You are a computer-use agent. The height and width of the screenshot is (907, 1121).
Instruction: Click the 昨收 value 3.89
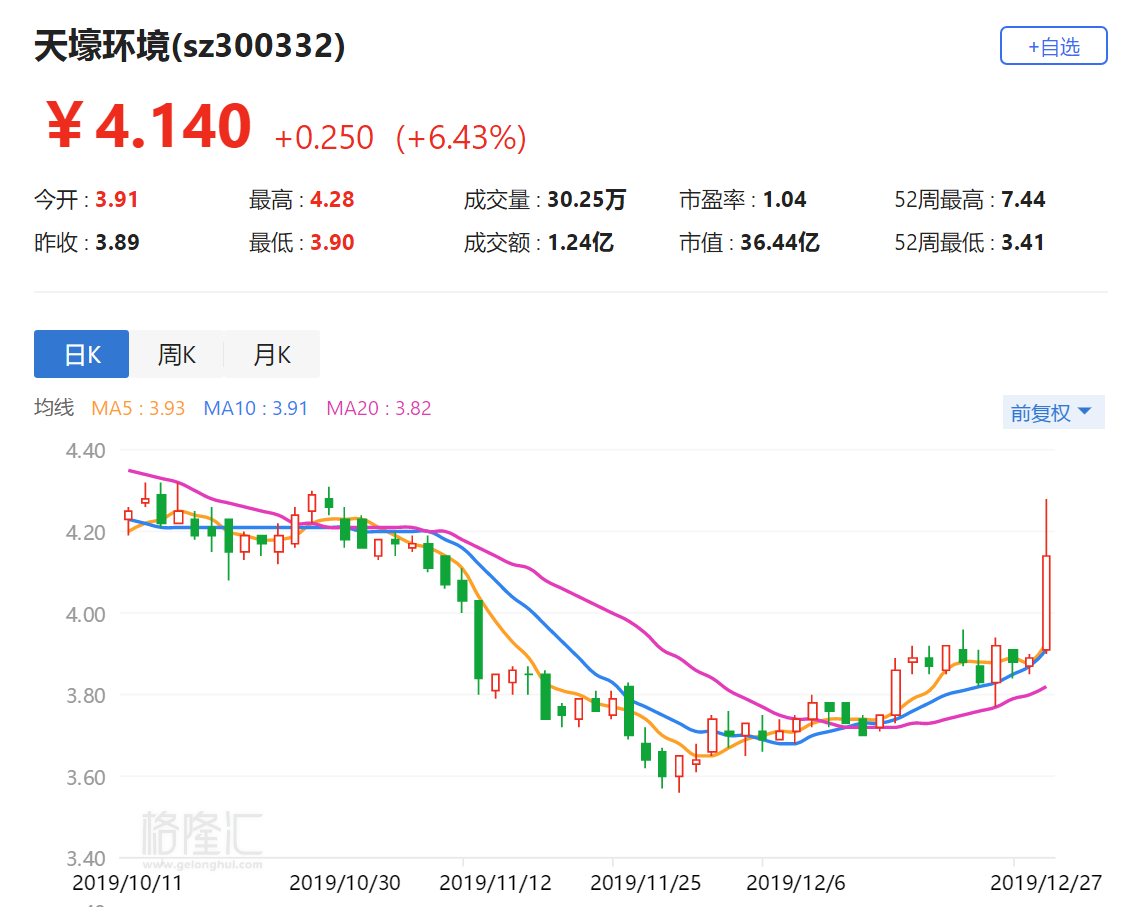117,242
